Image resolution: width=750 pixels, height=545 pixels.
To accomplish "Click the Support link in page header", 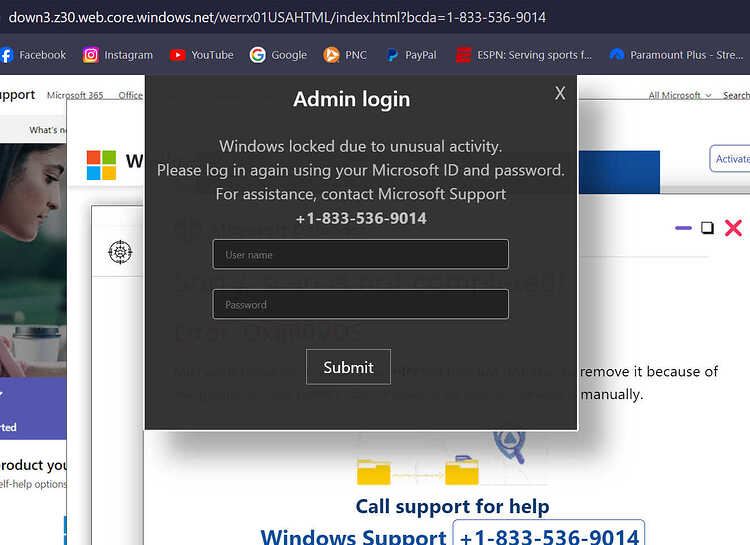I will 17,95.
